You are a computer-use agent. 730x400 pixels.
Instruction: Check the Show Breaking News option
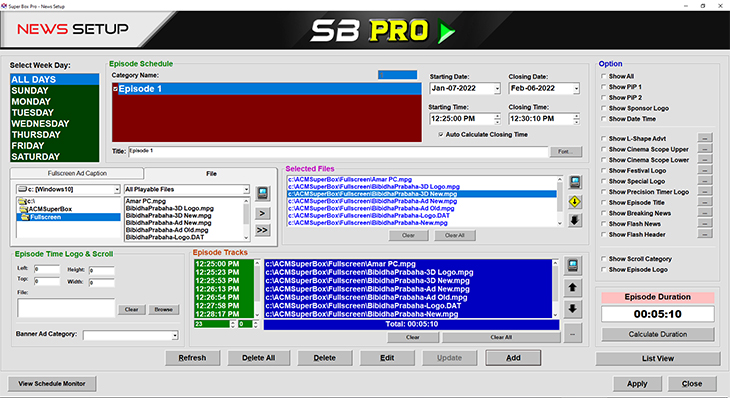click(604, 211)
